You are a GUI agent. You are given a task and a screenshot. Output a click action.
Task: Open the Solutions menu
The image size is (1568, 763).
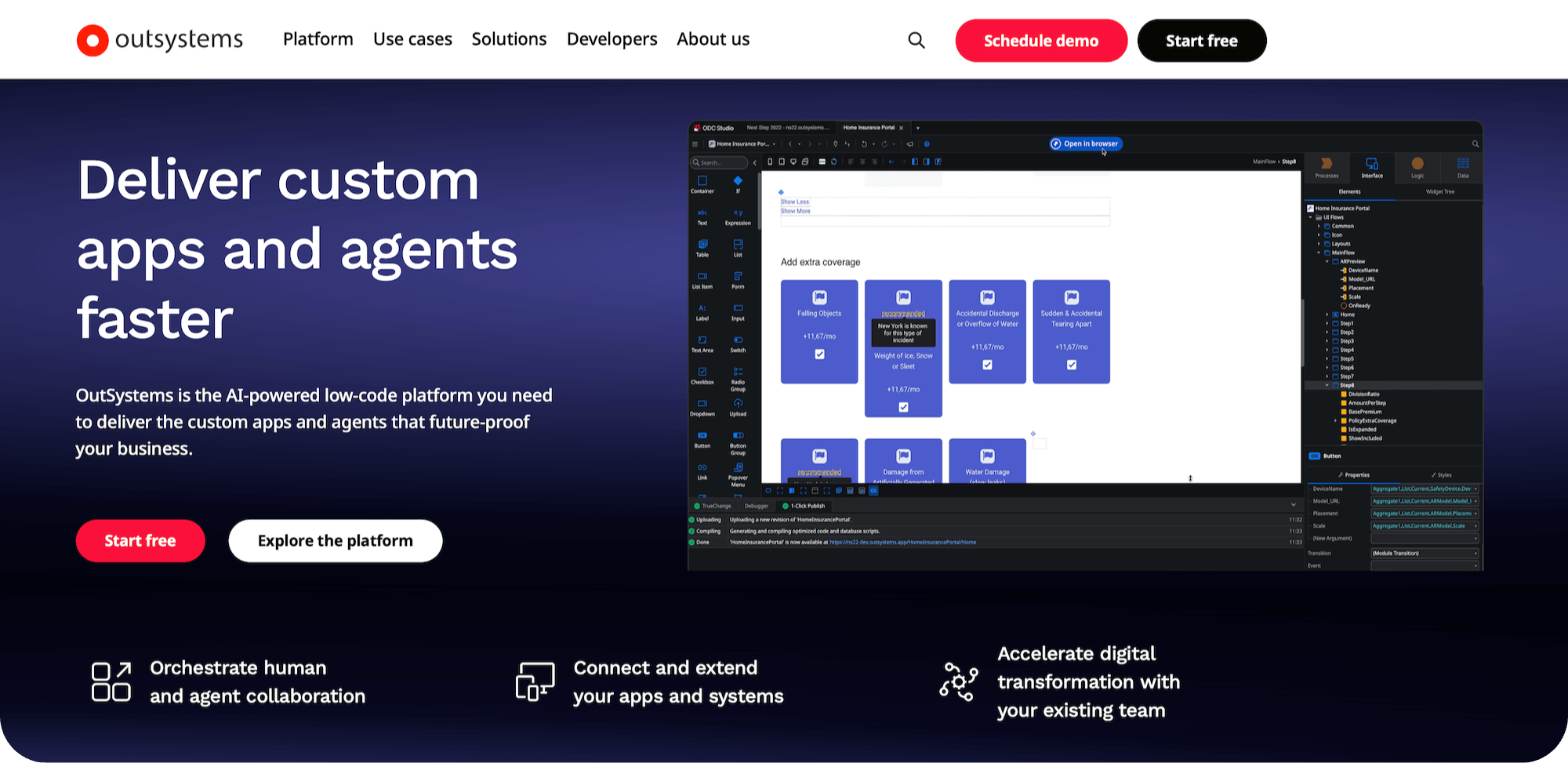coord(509,39)
